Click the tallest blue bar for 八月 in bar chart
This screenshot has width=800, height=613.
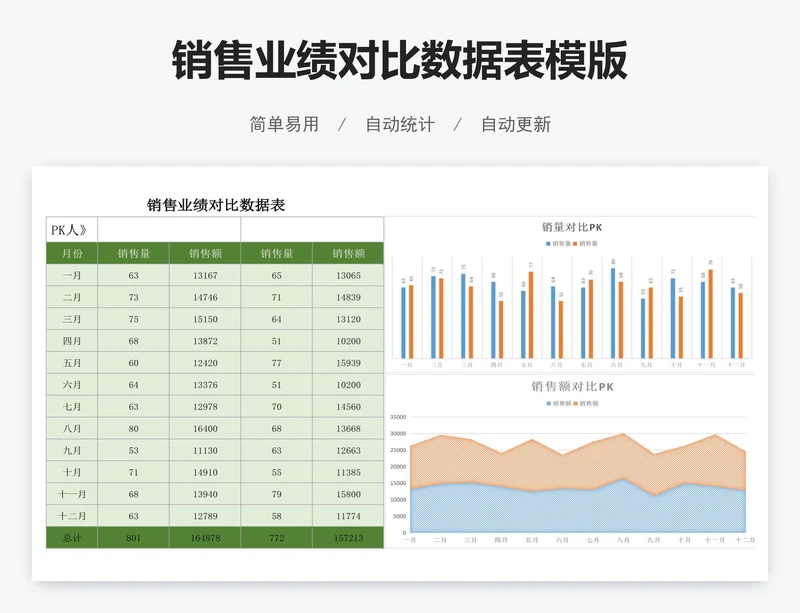coord(613,313)
